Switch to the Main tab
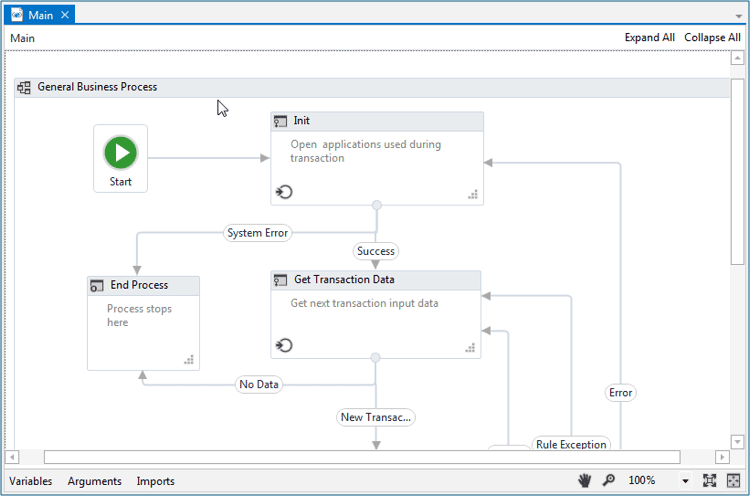This screenshot has width=750, height=496. (40, 15)
